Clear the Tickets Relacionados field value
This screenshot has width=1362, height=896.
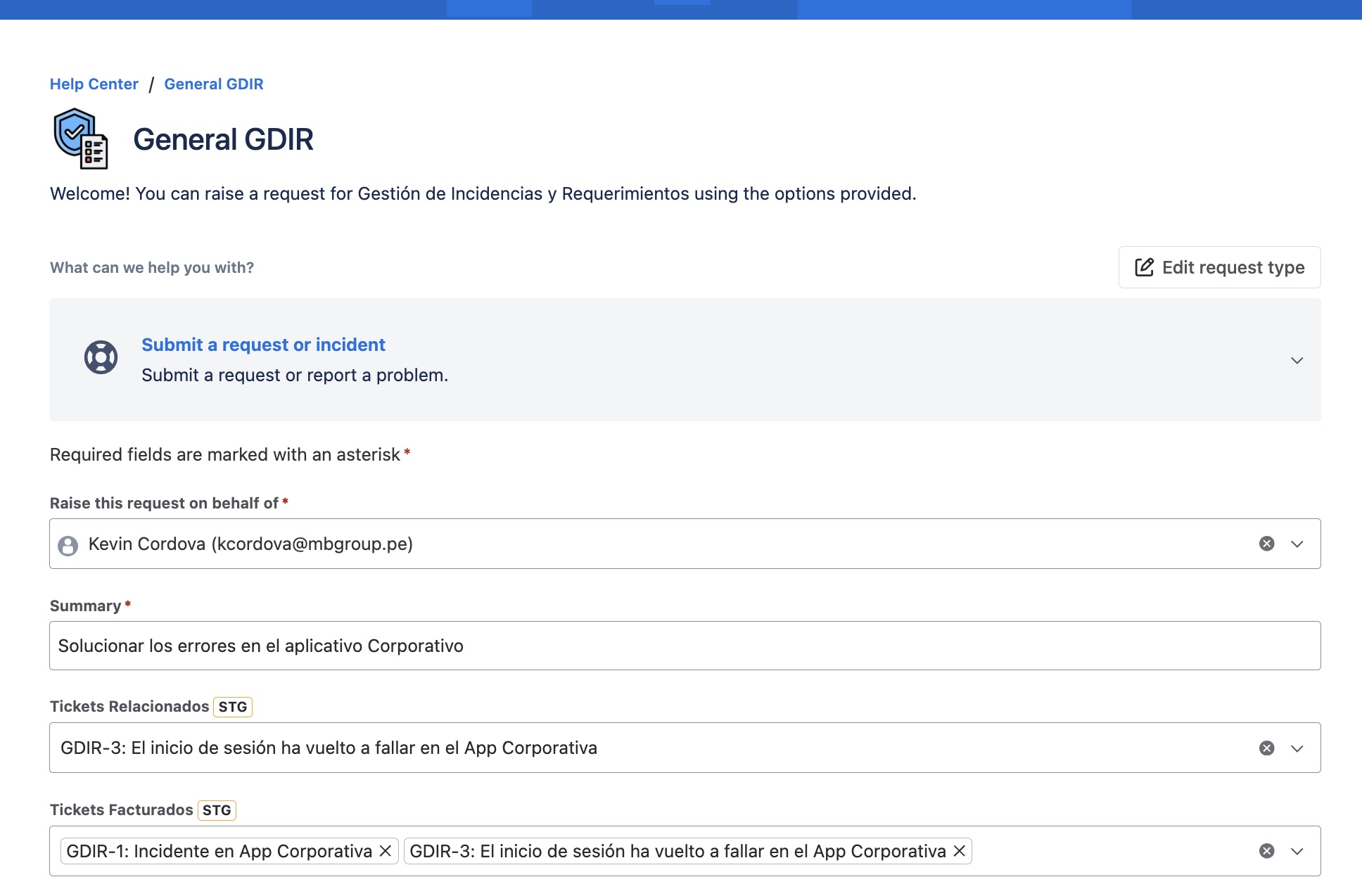[x=1266, y=748]
